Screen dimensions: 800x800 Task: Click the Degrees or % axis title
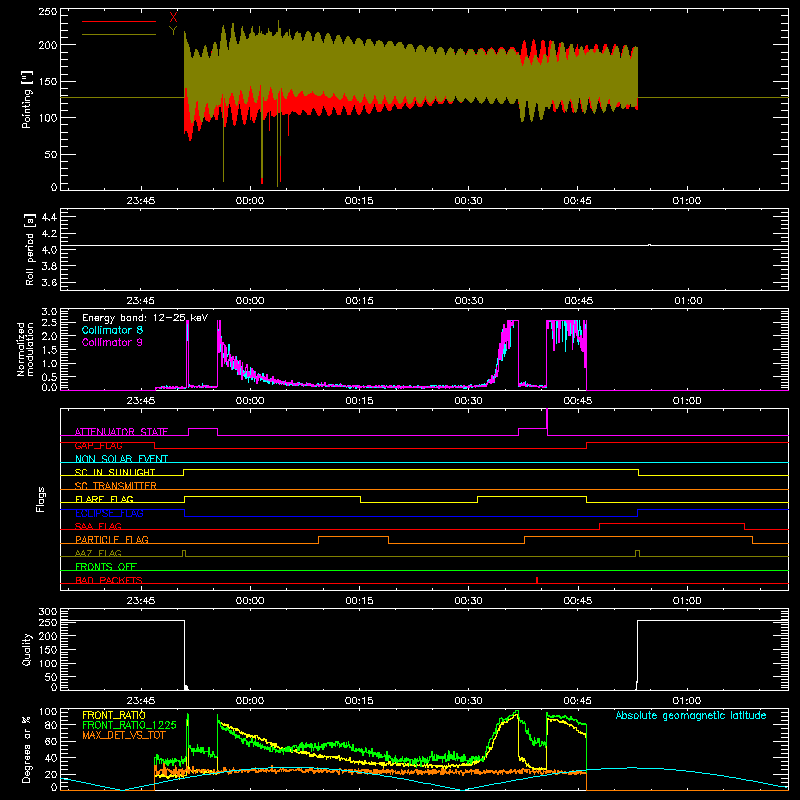pyautogui.click(x=26, y=749)
